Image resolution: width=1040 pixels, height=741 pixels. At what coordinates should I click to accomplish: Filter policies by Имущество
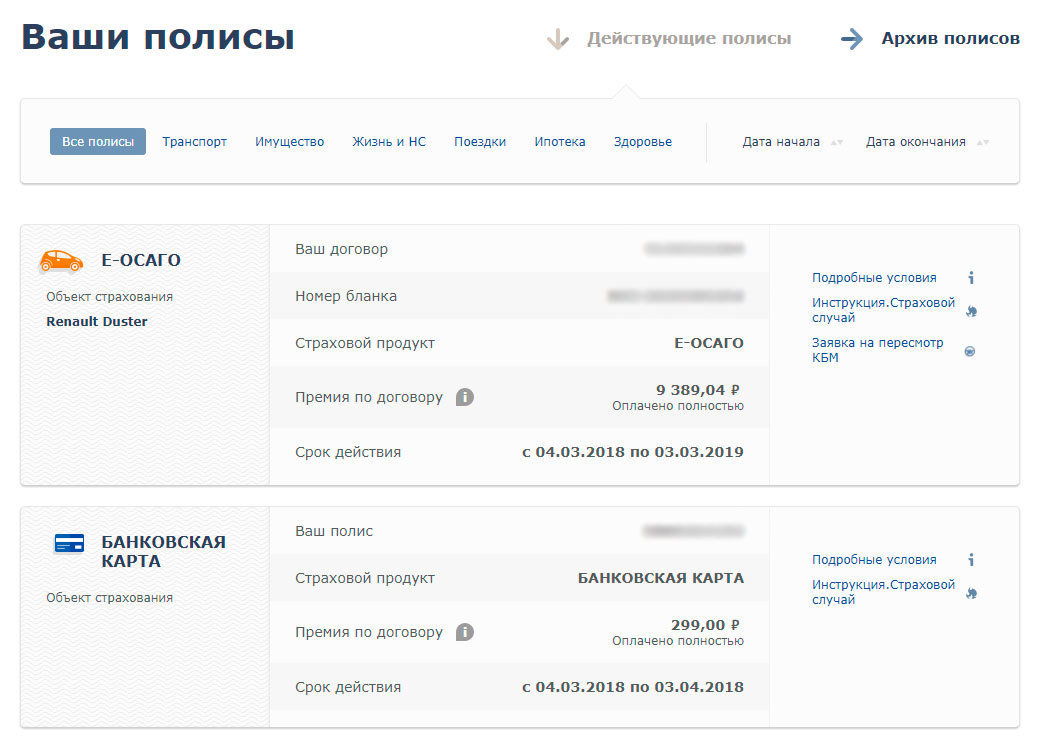point(289,141)
